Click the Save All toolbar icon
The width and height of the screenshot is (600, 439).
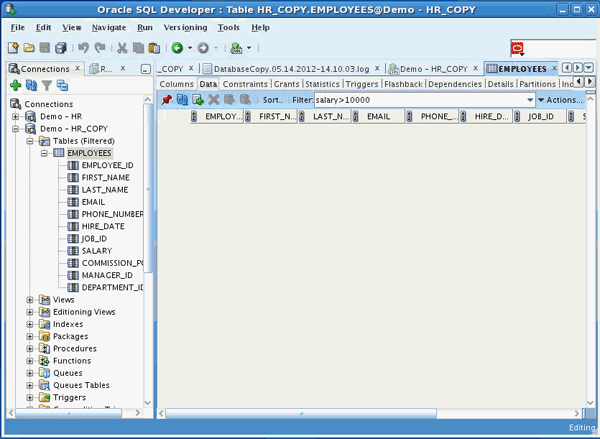pos(61,48)
